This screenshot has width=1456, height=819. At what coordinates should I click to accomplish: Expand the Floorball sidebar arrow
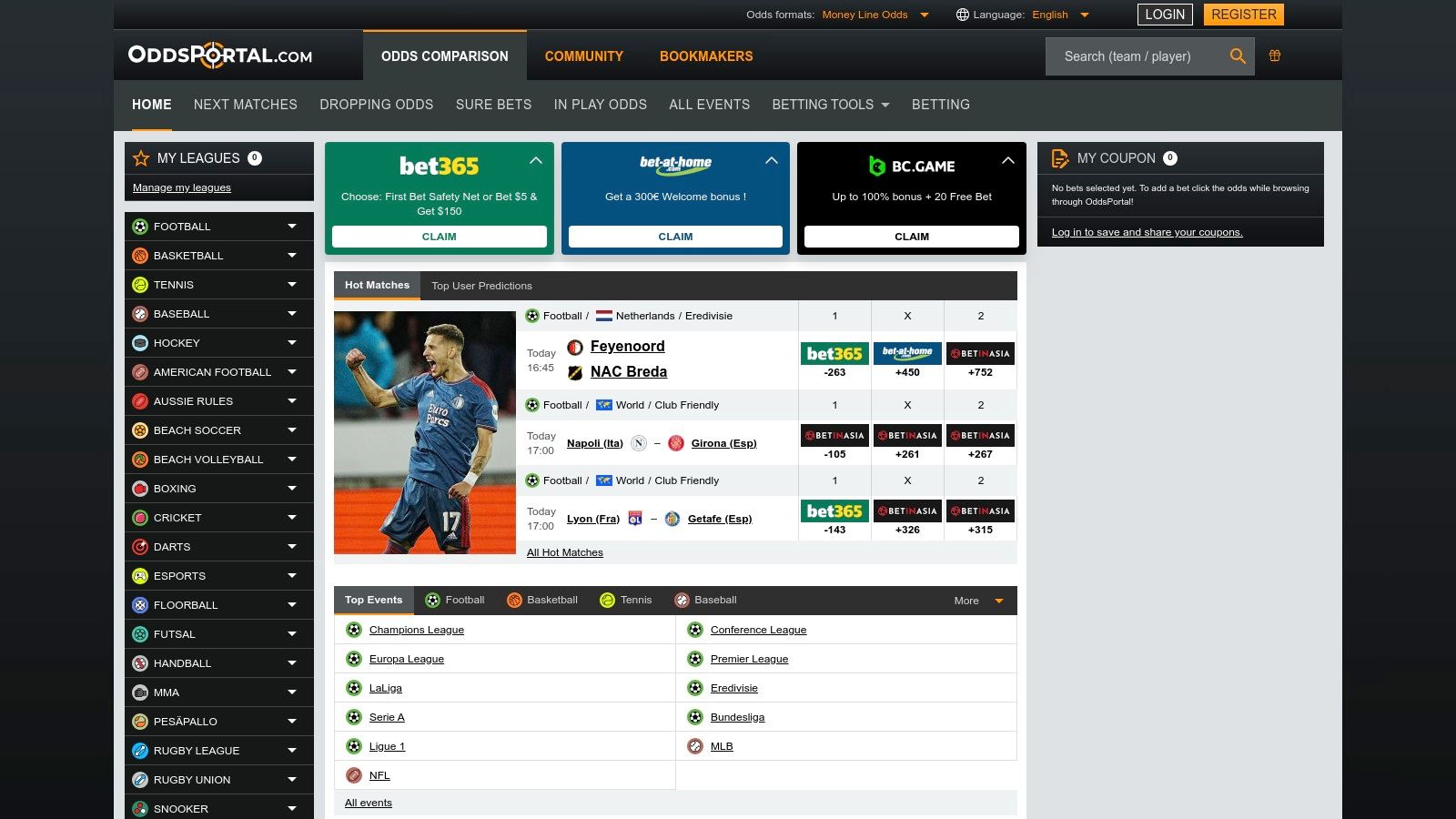point(292,605)
